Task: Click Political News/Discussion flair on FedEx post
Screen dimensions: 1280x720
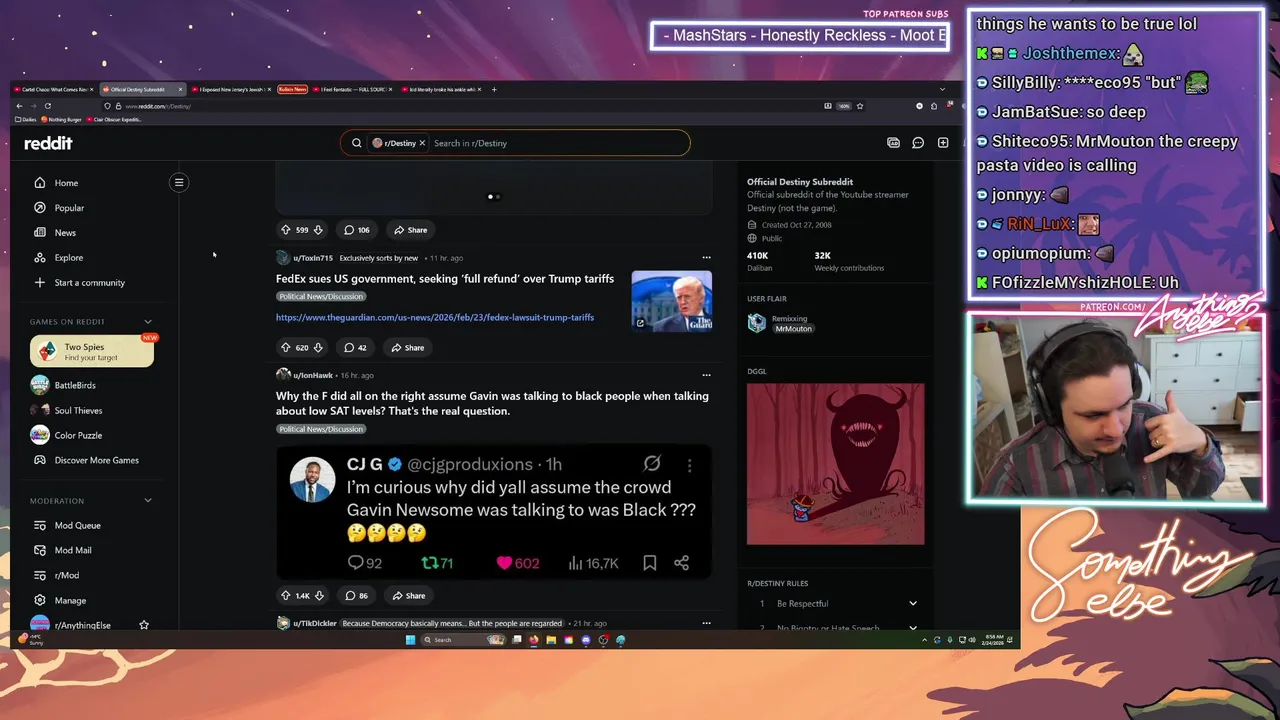Action: tap(321, 296)
